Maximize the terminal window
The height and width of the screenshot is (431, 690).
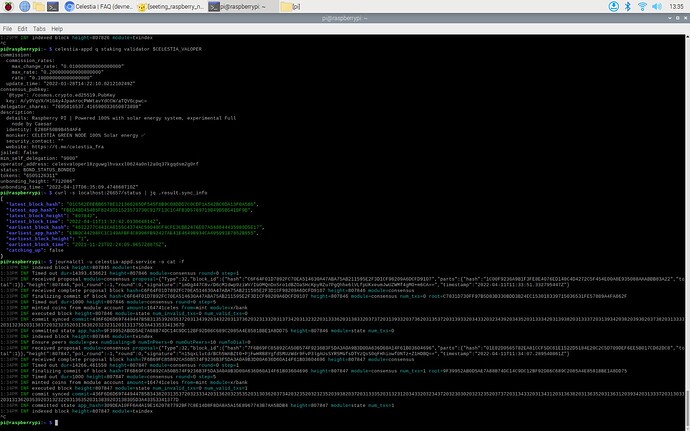pyautogui.click(x=678, y=18)
